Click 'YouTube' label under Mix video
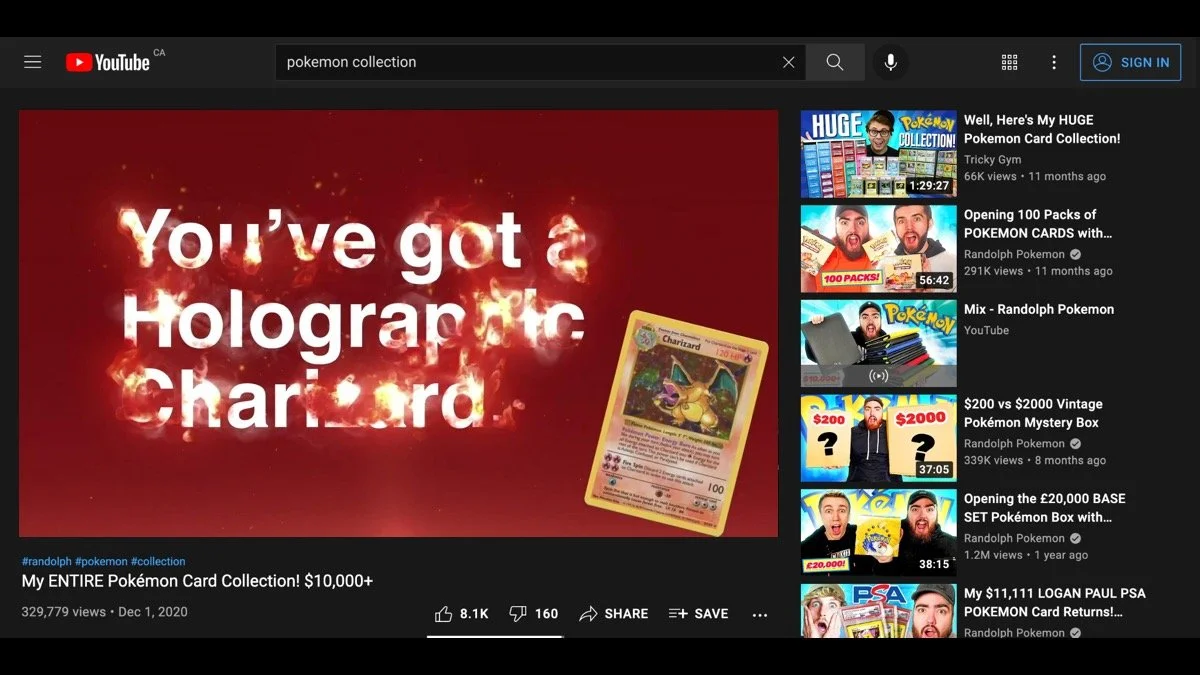This screenshot has height=675, width=1200. (x=986, y=330)
